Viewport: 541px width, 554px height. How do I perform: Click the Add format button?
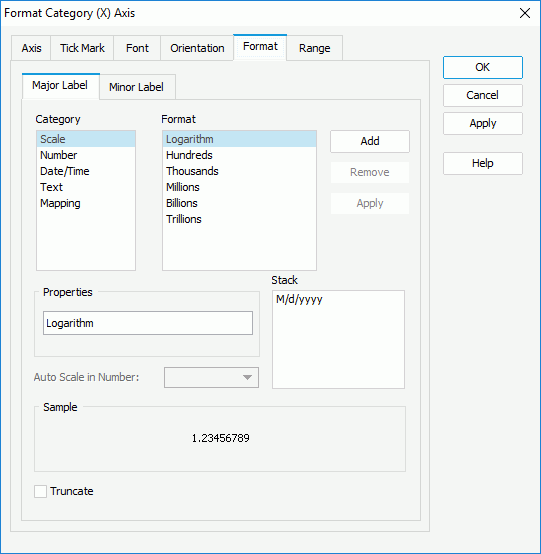370,141
